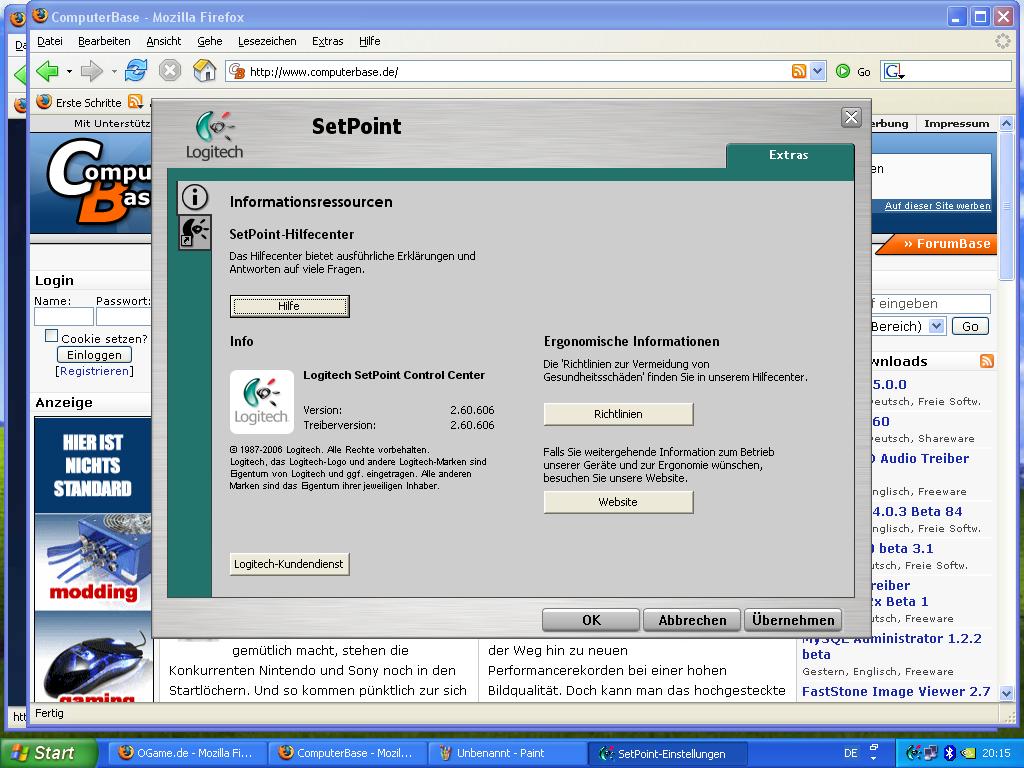Switch to the Extras tab in SetPoint

tap(789, 155)
